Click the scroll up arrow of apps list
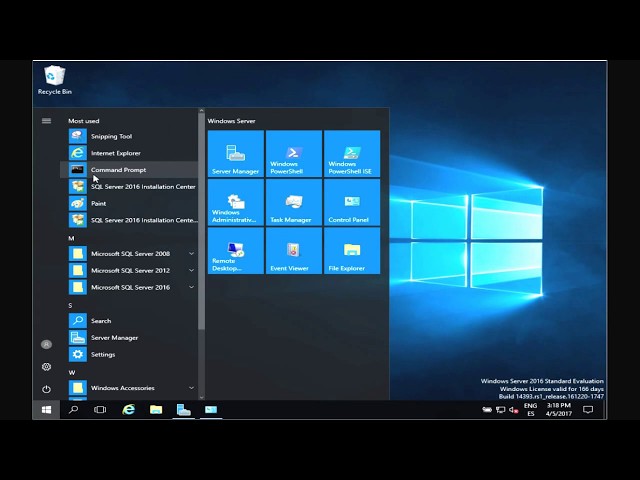Image resolution: width=640 pixels, height=480 pixels. (201, 111)
